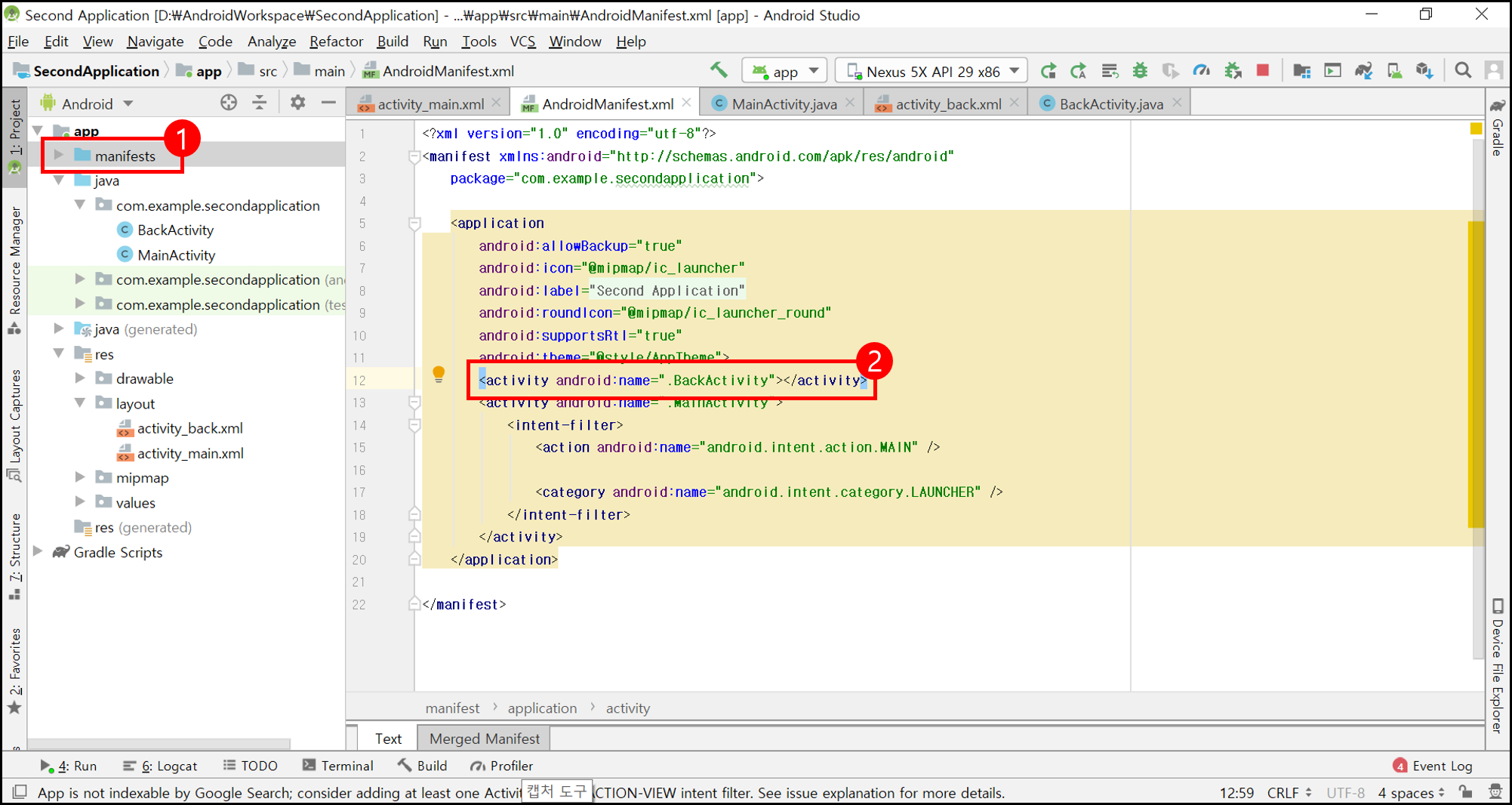The height and width of the screenshot is (805, 1512).
Task: Open the TODO tool window
Action: pos(250,766)
